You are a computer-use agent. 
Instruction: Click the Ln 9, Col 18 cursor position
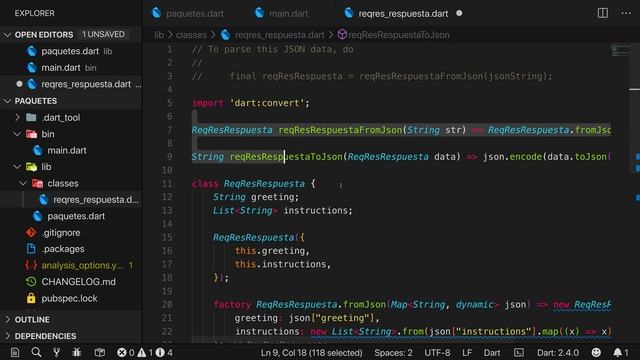click(x=311, y=352)
